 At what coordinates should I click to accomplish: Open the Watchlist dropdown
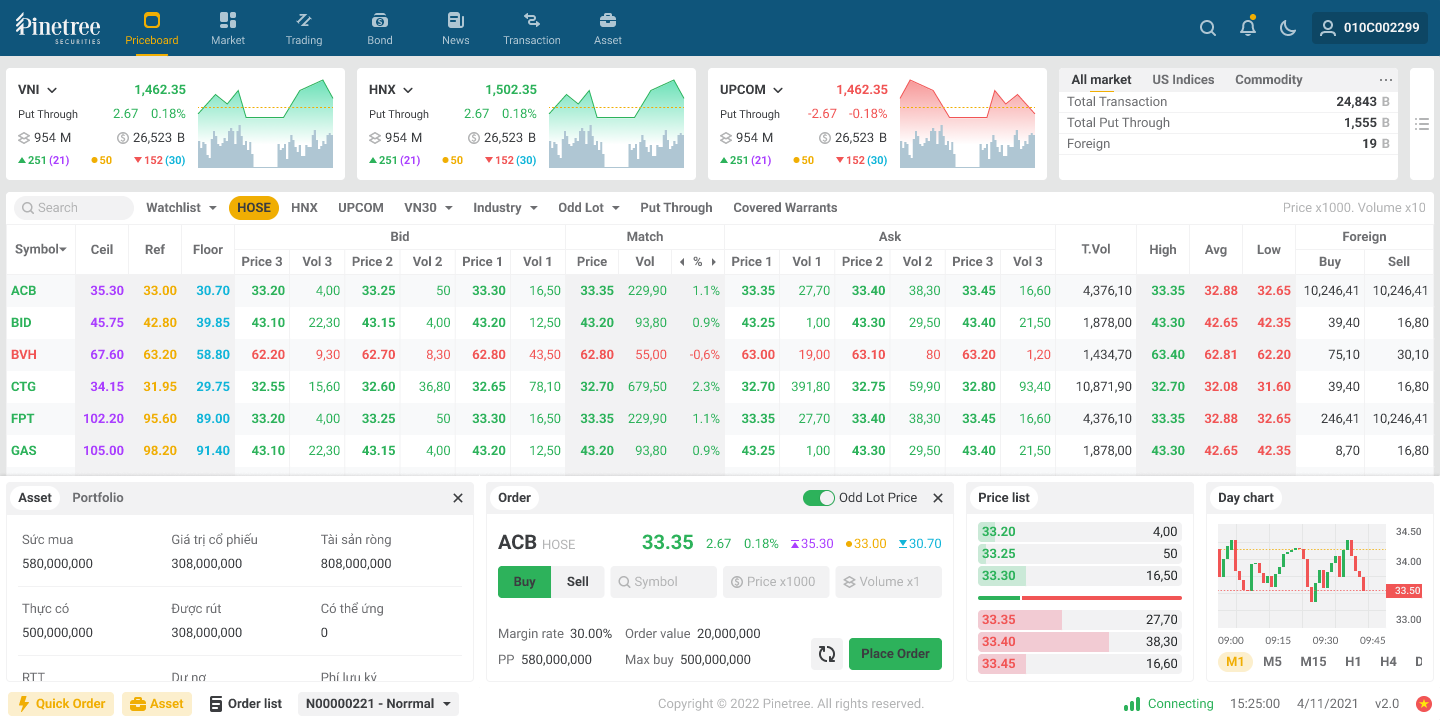click(x=181, y=208)
